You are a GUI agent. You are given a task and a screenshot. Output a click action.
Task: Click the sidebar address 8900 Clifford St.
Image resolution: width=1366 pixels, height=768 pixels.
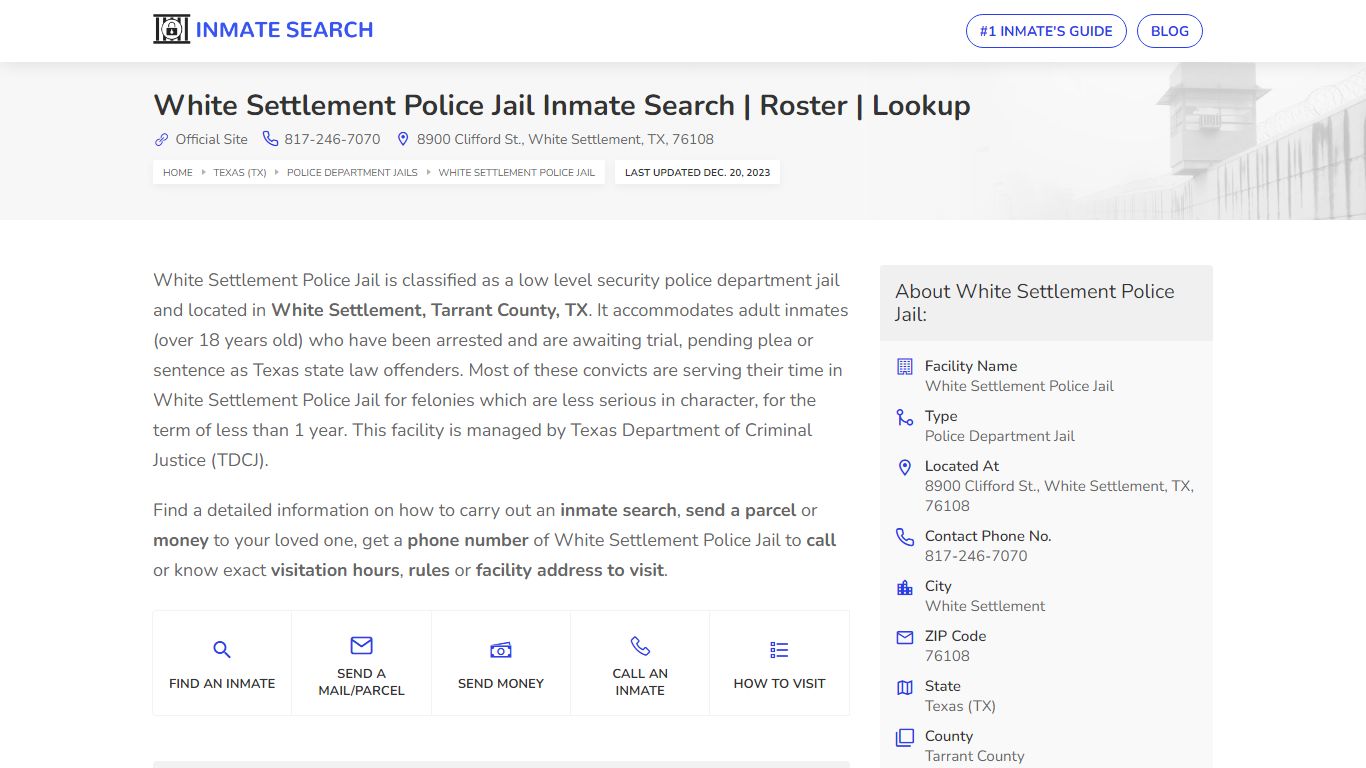pos(1059,496)
